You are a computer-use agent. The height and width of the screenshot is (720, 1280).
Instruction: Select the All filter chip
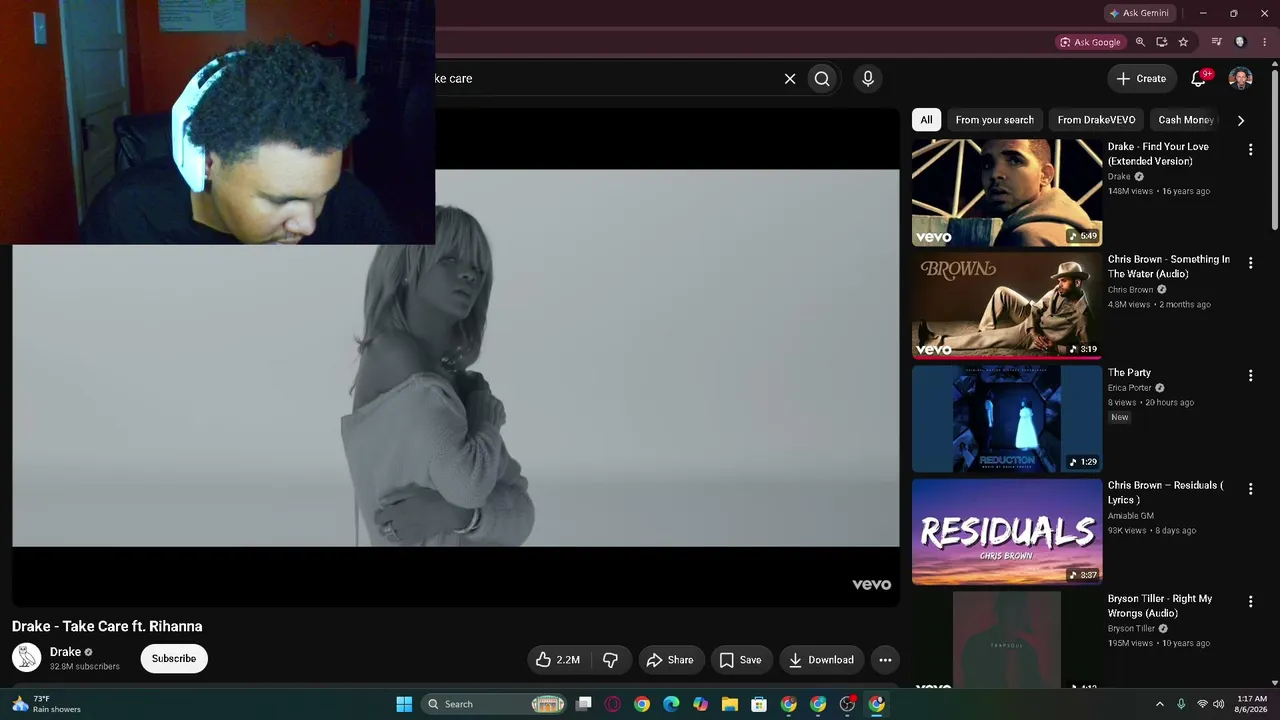pyautogui.click(x=926, y=120)
